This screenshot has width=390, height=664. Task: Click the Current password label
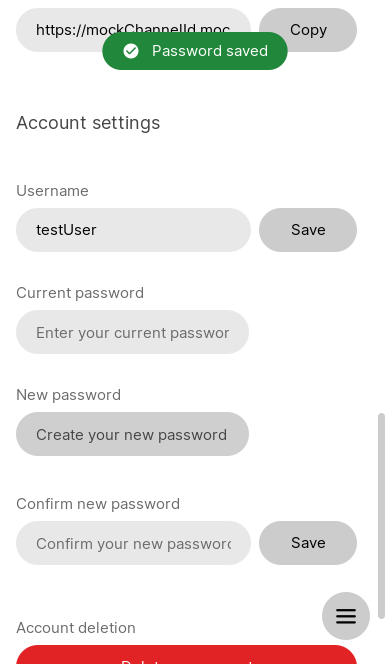point(80,293)
